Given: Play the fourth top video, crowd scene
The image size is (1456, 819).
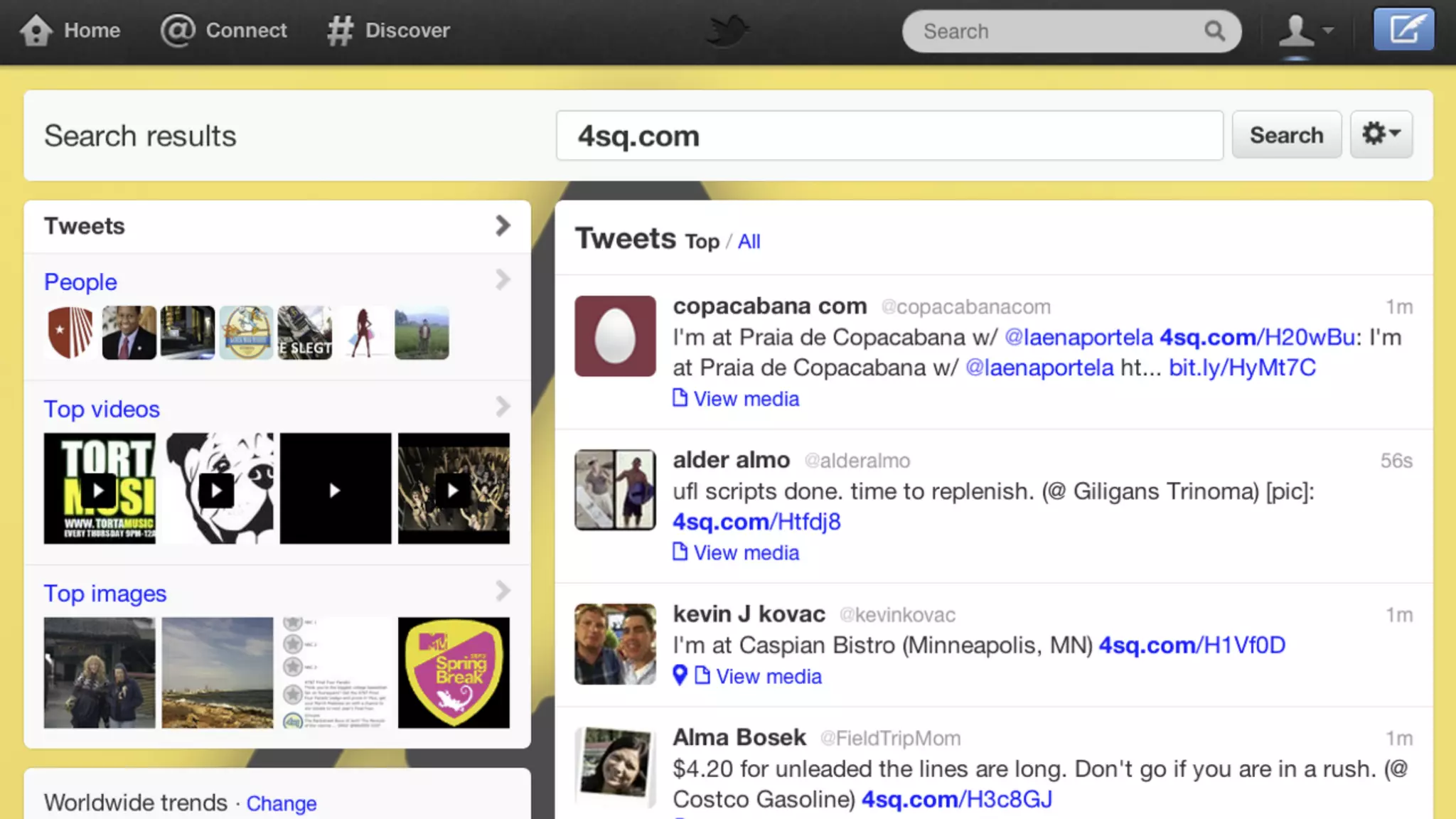Looking at the screenshot, I should [x=454, y=489].
